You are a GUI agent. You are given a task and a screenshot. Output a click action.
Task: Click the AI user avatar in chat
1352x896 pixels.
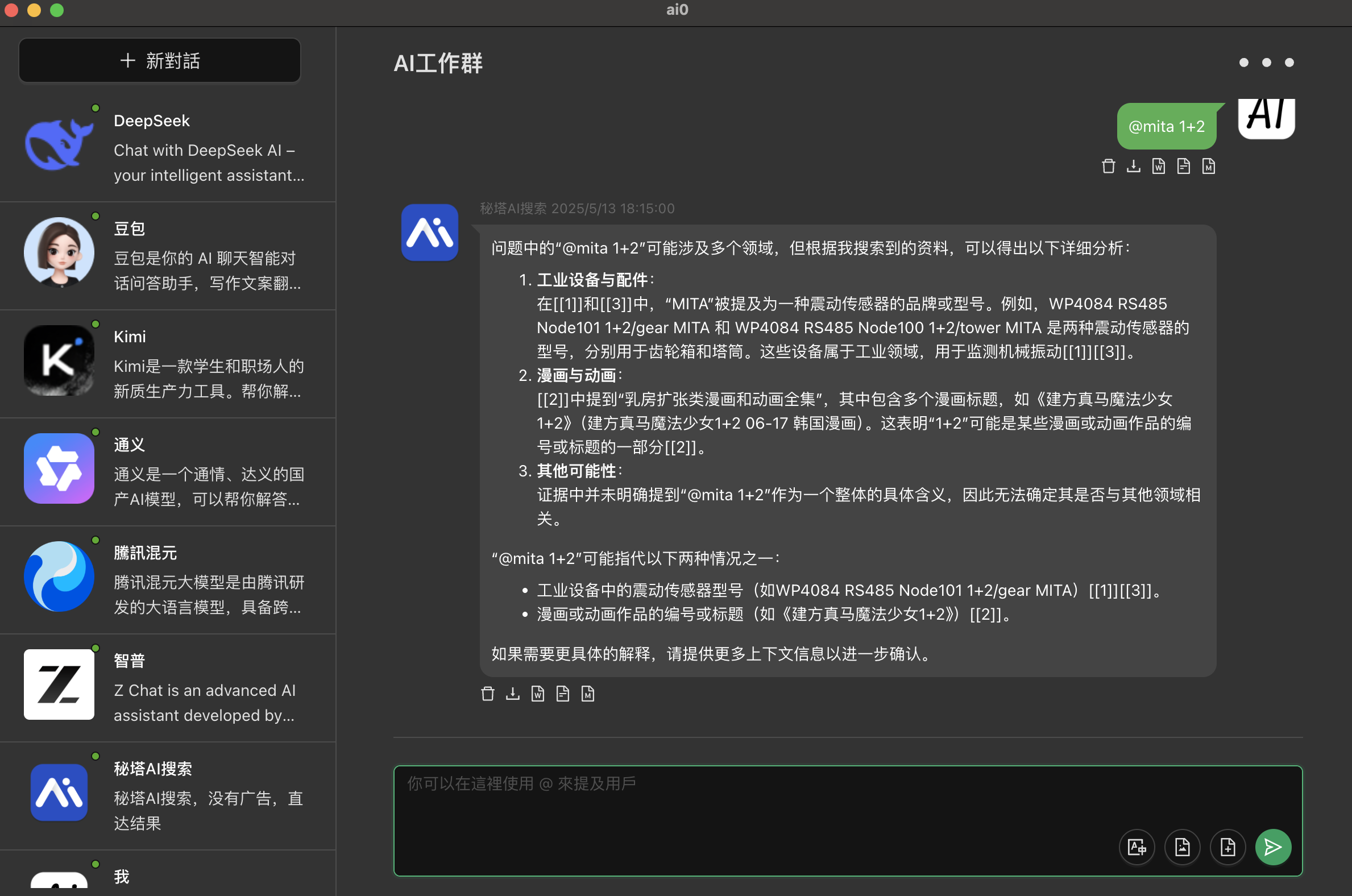1266,118
